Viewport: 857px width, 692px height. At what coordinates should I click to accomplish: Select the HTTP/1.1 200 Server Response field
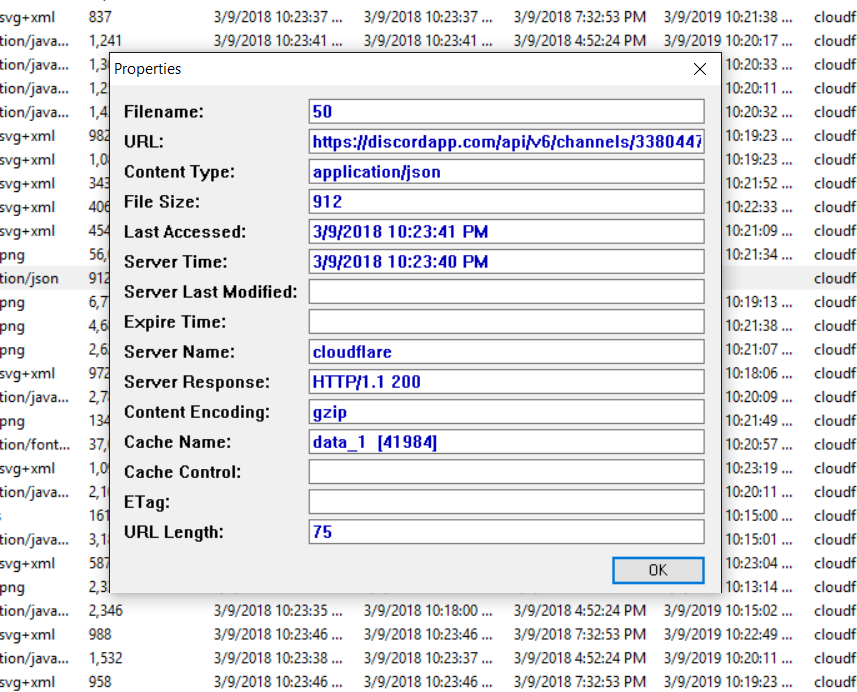[505, 381]
